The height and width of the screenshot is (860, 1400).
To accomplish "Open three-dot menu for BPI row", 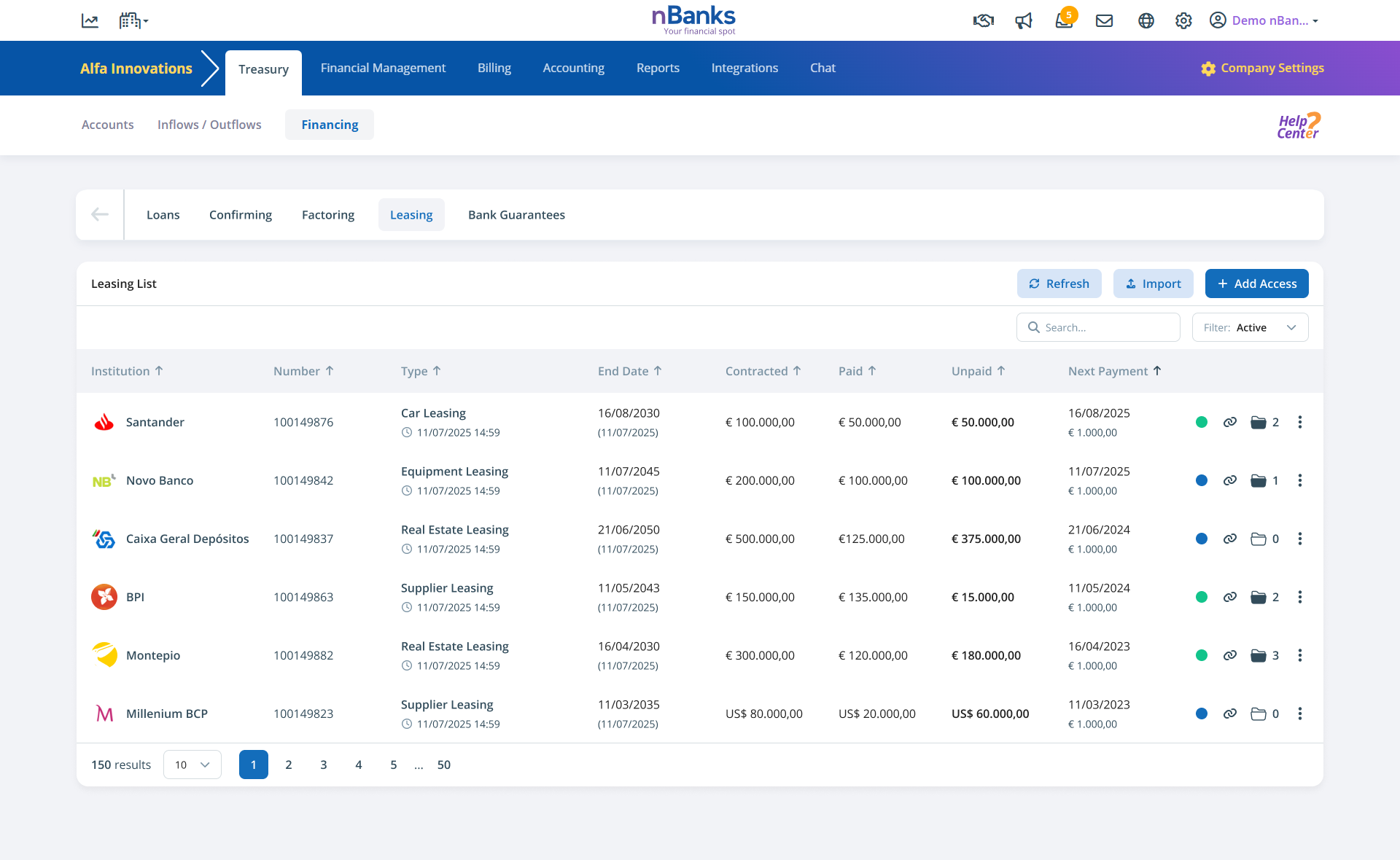I will click(1299, 597).
